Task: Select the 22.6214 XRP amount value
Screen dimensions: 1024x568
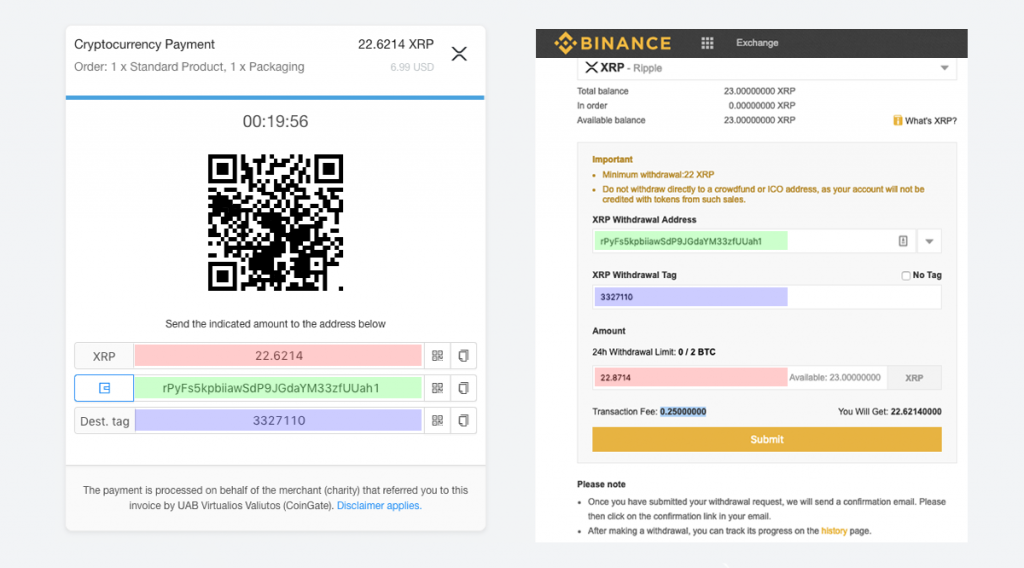Action: tap(278, 356)
